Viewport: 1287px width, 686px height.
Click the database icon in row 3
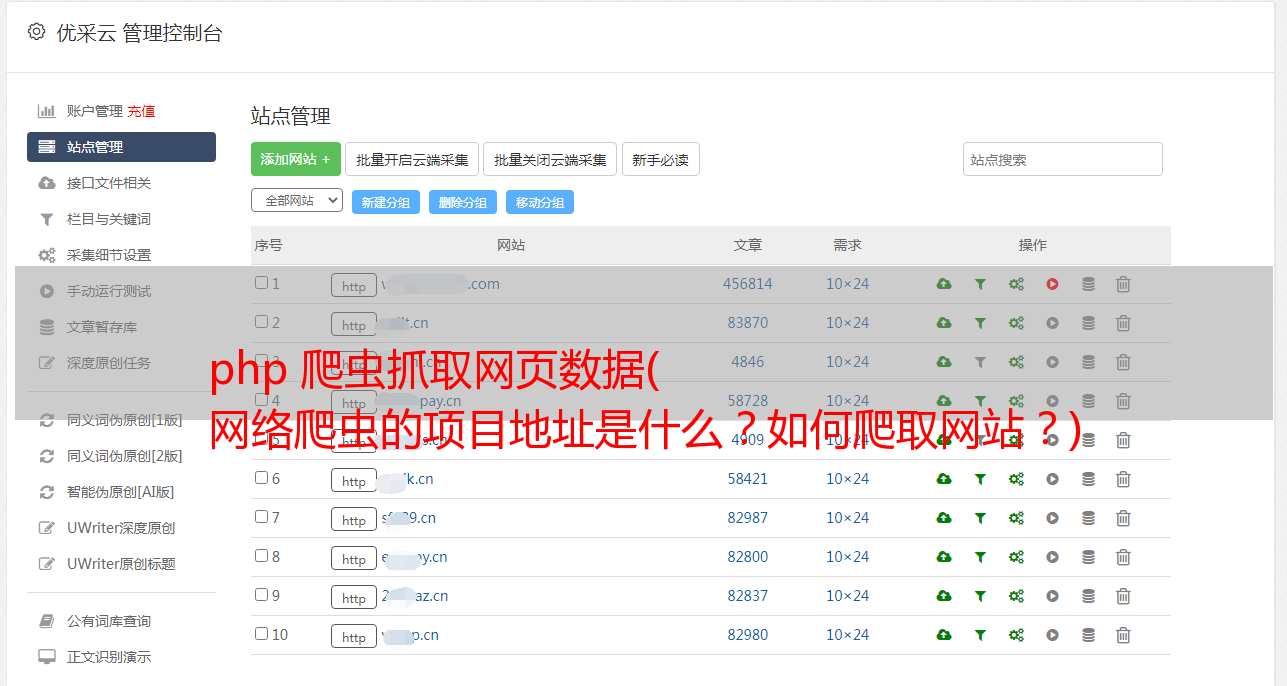pyautogui.click(x=1088, y=362)
